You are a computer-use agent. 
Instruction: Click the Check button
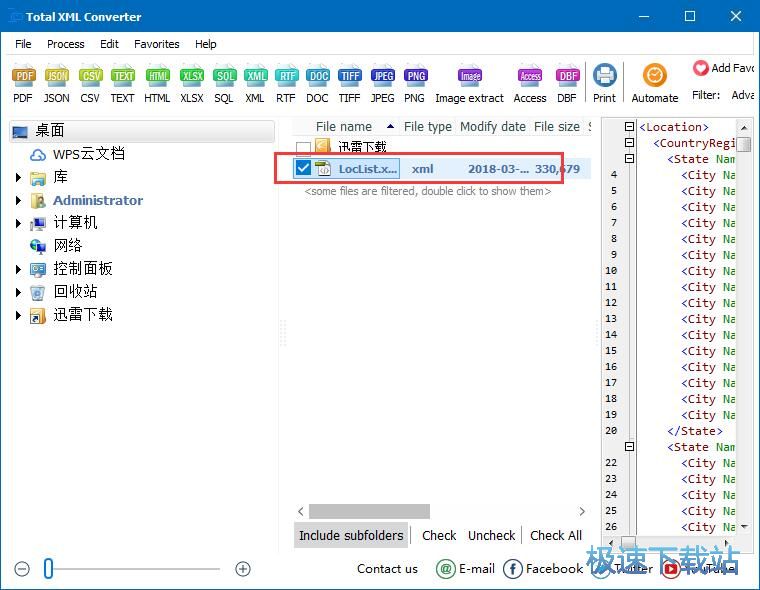pos(439,535)
